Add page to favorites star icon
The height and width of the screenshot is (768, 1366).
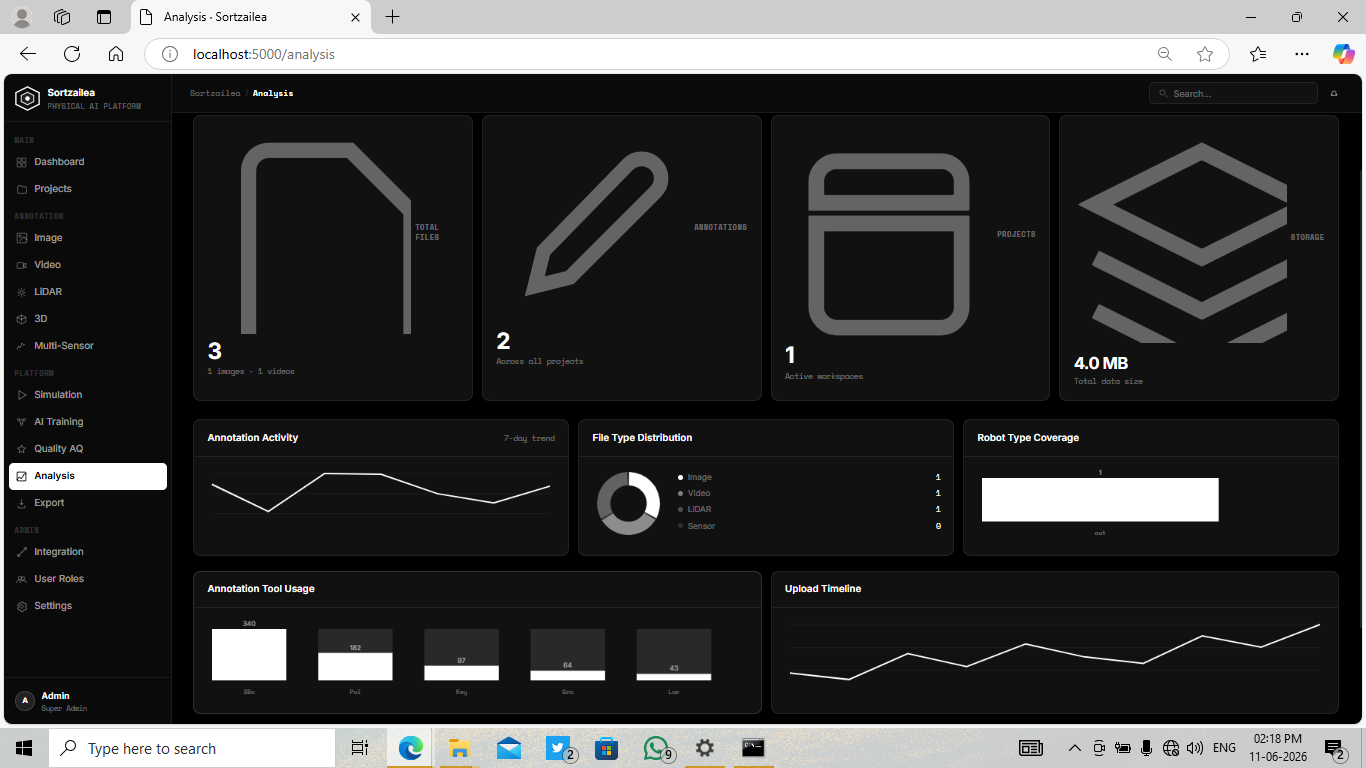1205,54
